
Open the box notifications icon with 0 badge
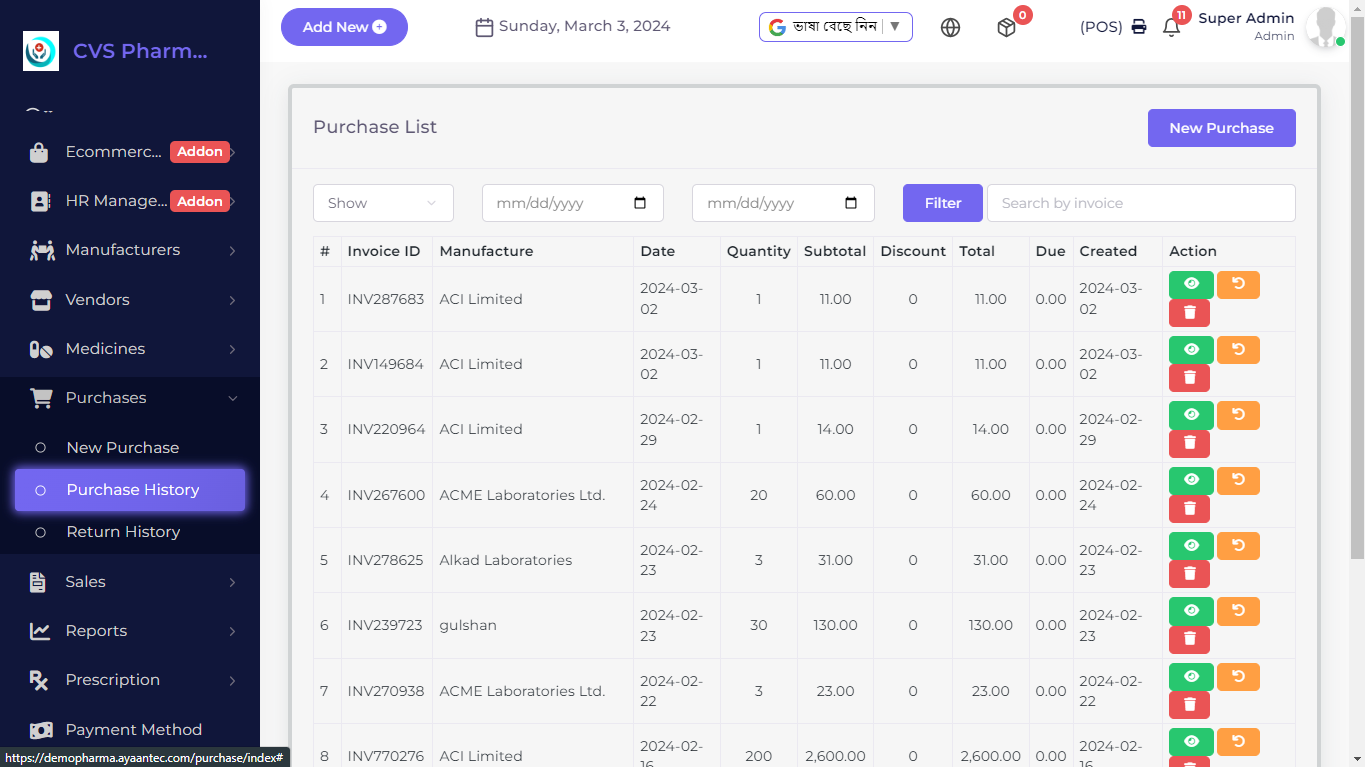pyautogui.click(x=1006, y=28)
